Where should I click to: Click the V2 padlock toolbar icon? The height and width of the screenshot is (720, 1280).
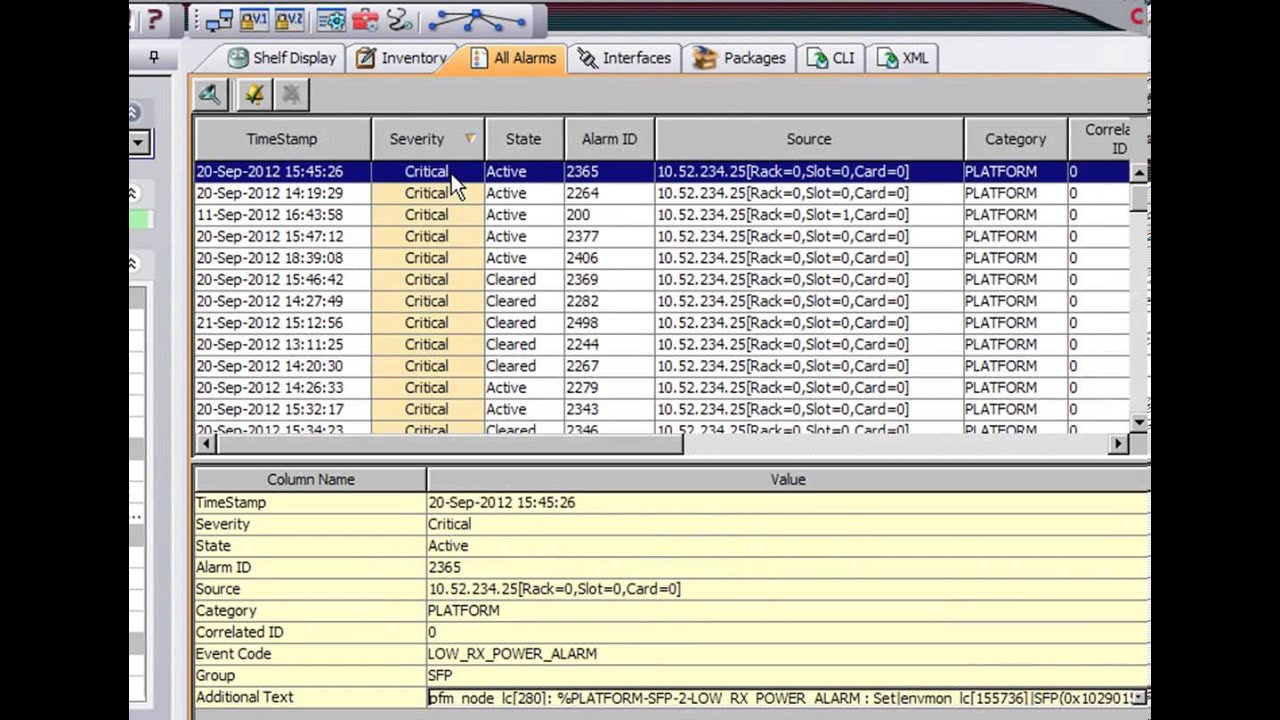tap(288, 19)
